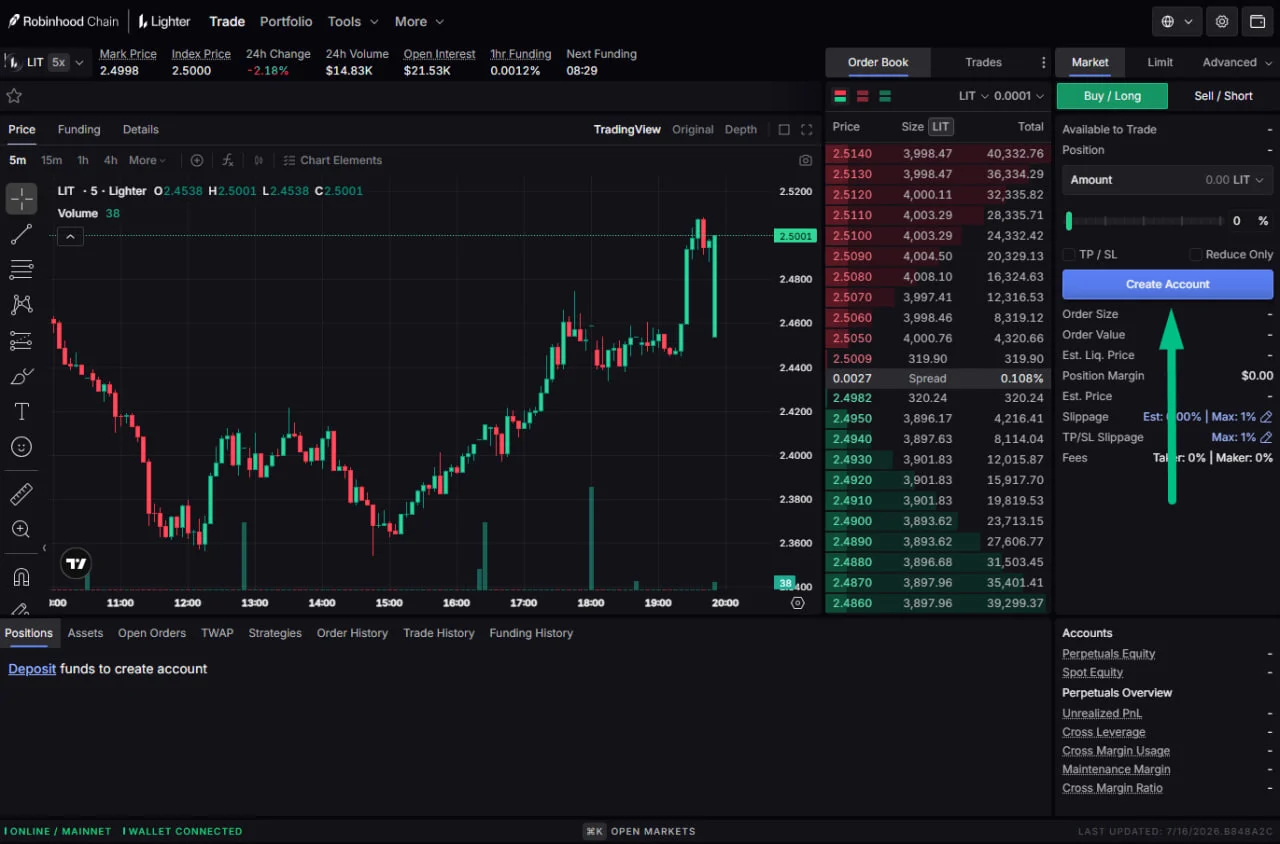
Task: Expand chart to fullscreen
Action: click(807, 130)
